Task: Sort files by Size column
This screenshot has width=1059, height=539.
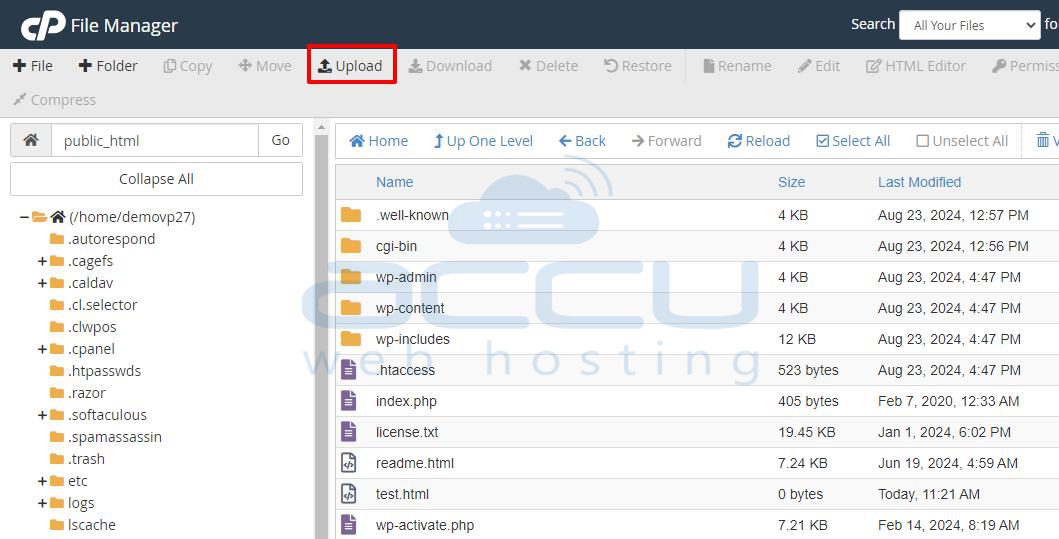Action: click(x=791, y=182)
